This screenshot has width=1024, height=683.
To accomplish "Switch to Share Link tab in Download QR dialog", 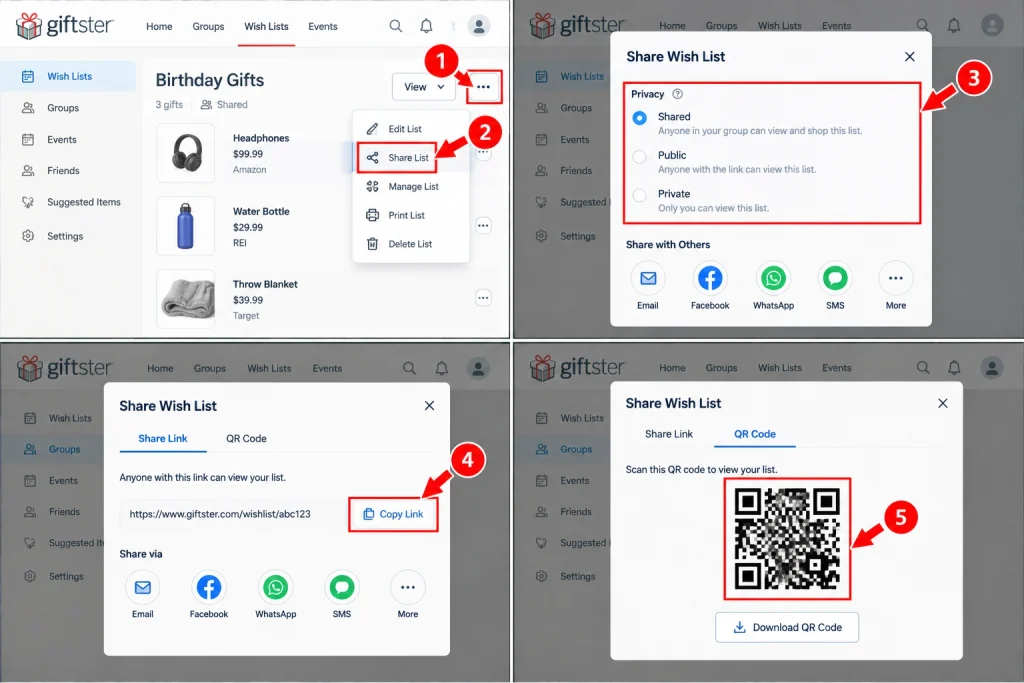I will point(669,434).
